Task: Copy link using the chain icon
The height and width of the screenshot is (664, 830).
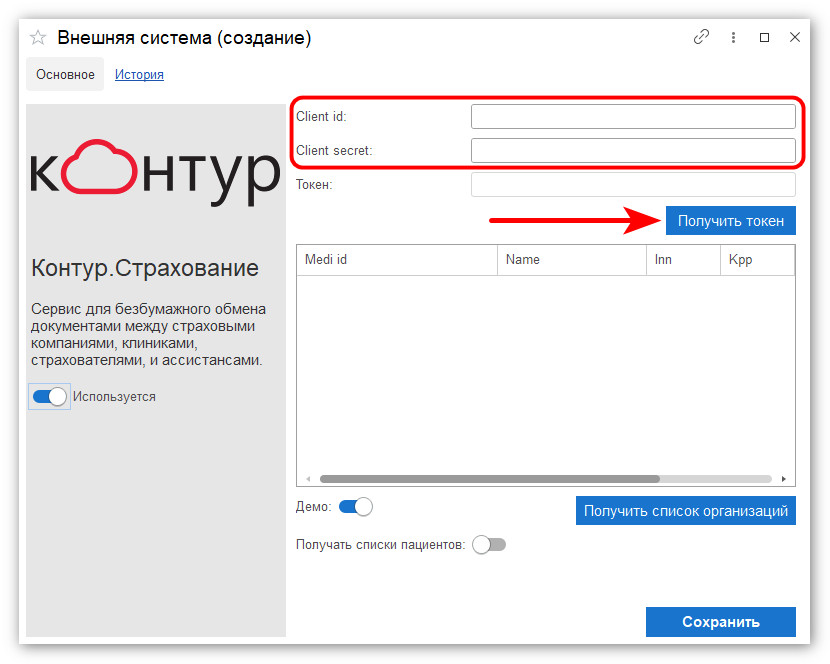Action: [701, 37]
